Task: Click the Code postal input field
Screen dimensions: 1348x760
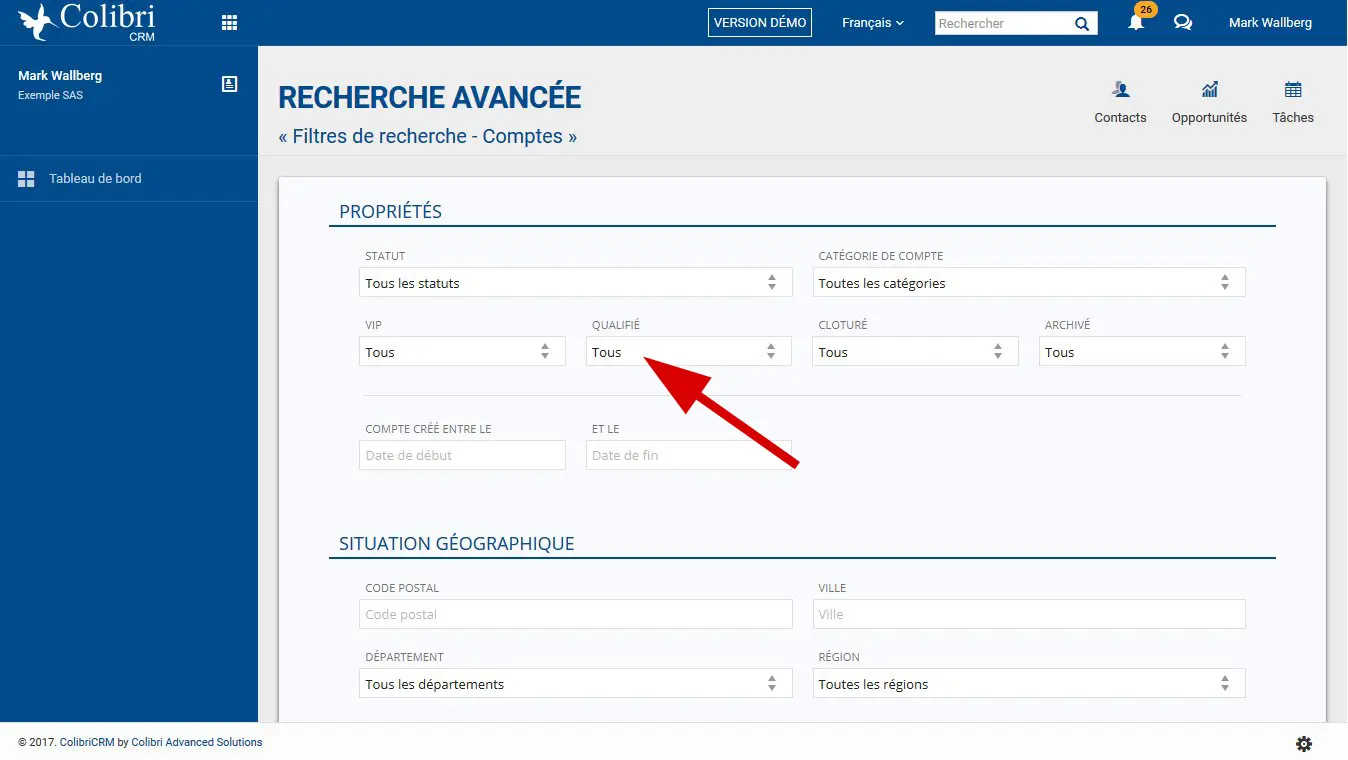Action: click(x=576, y=614)
